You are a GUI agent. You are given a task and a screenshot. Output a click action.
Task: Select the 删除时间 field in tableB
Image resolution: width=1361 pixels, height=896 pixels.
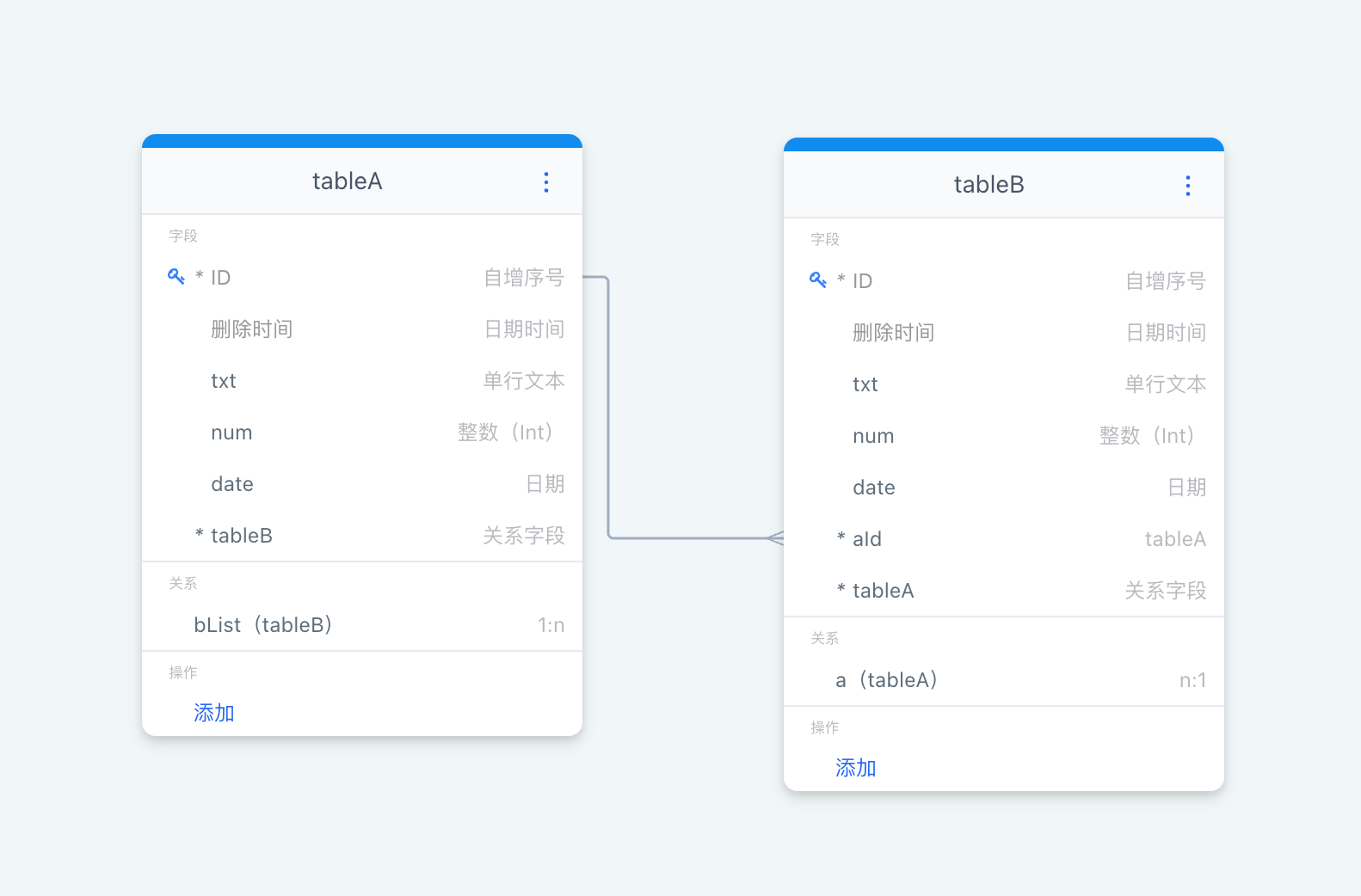(x=1004, y=333)
